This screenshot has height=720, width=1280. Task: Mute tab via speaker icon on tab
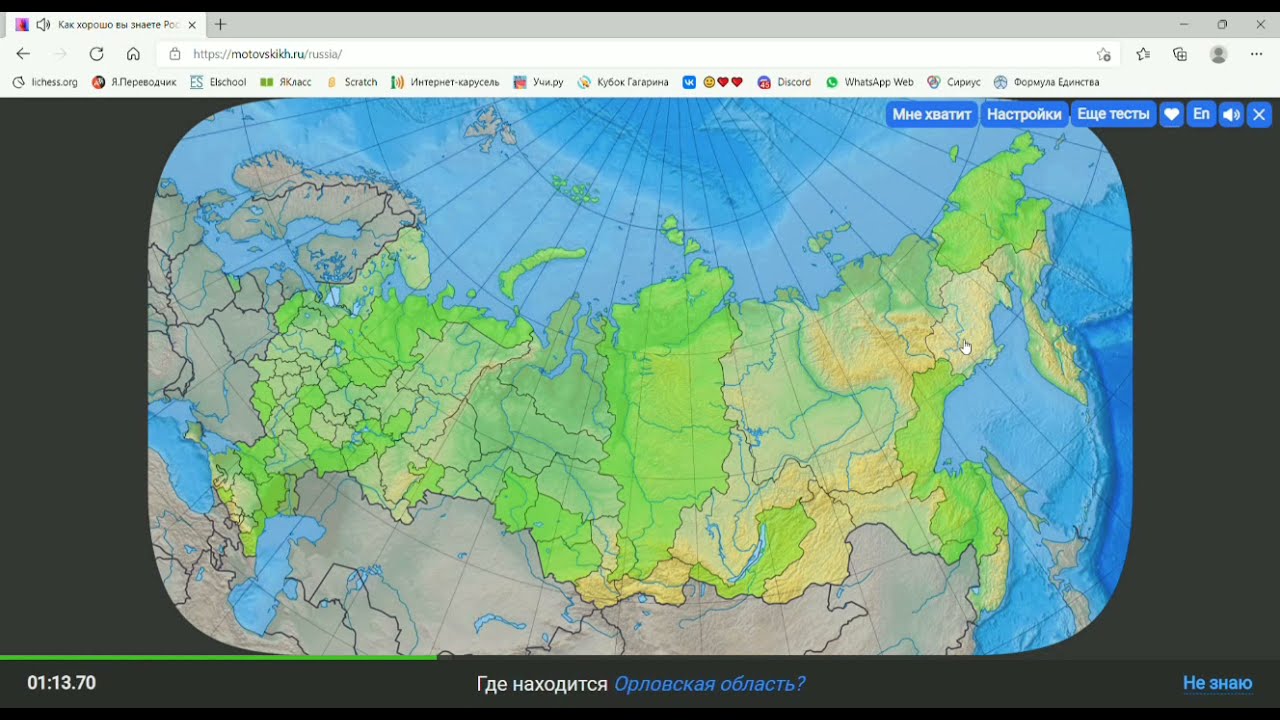(x=43, y=24)
